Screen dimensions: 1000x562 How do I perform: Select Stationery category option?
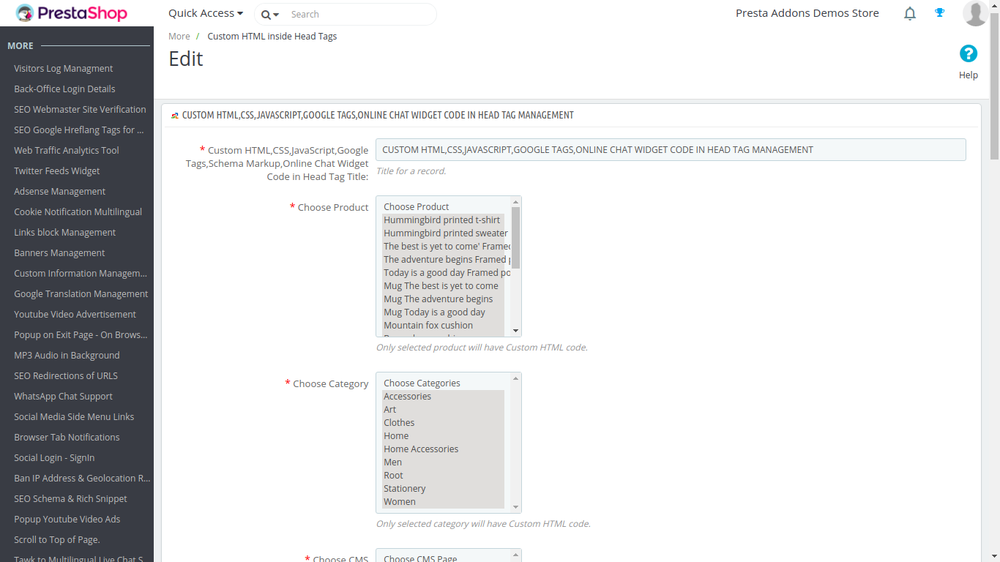(443, 489)
